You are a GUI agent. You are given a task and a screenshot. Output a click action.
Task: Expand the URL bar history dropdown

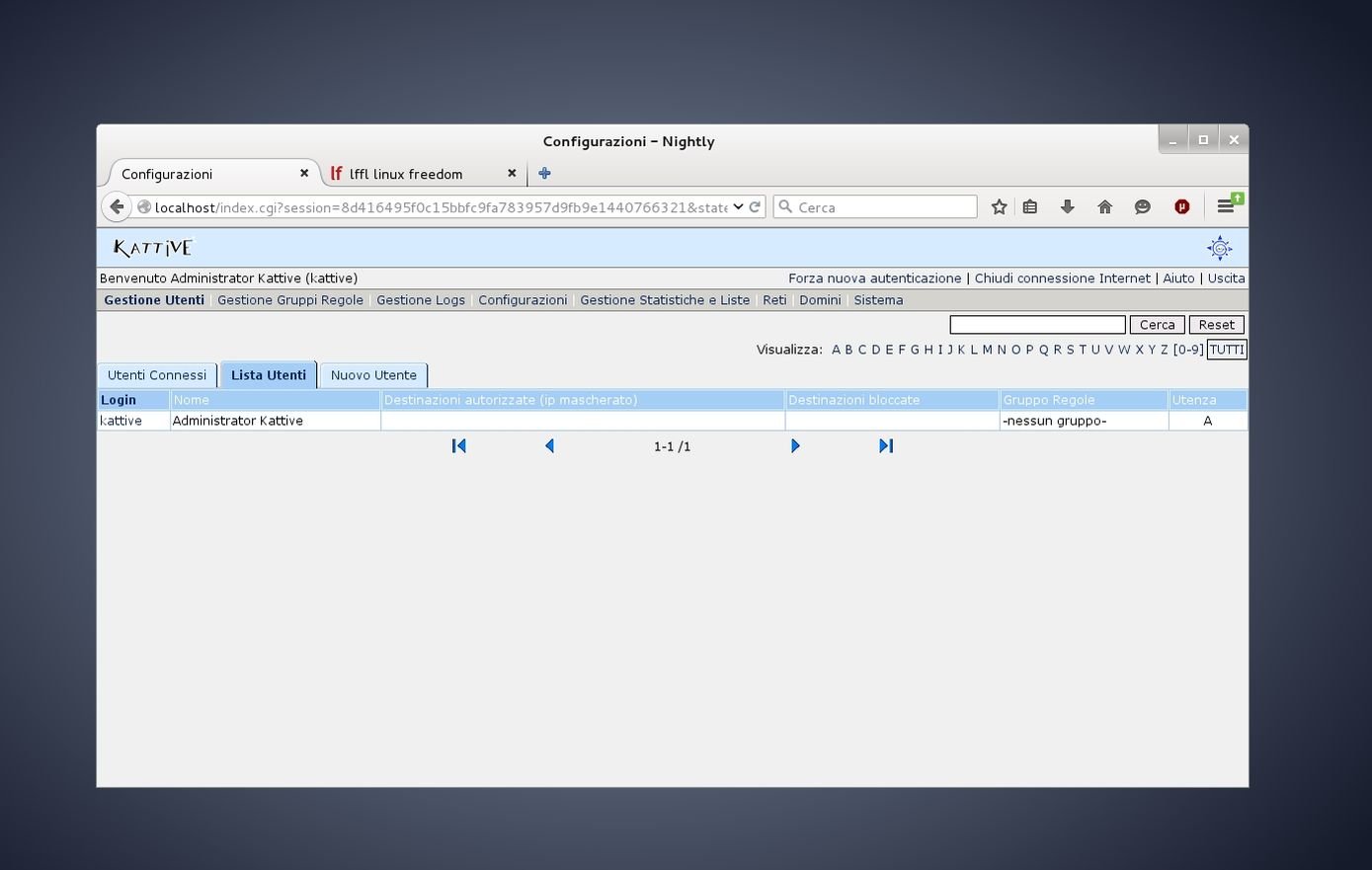[738, 206]
